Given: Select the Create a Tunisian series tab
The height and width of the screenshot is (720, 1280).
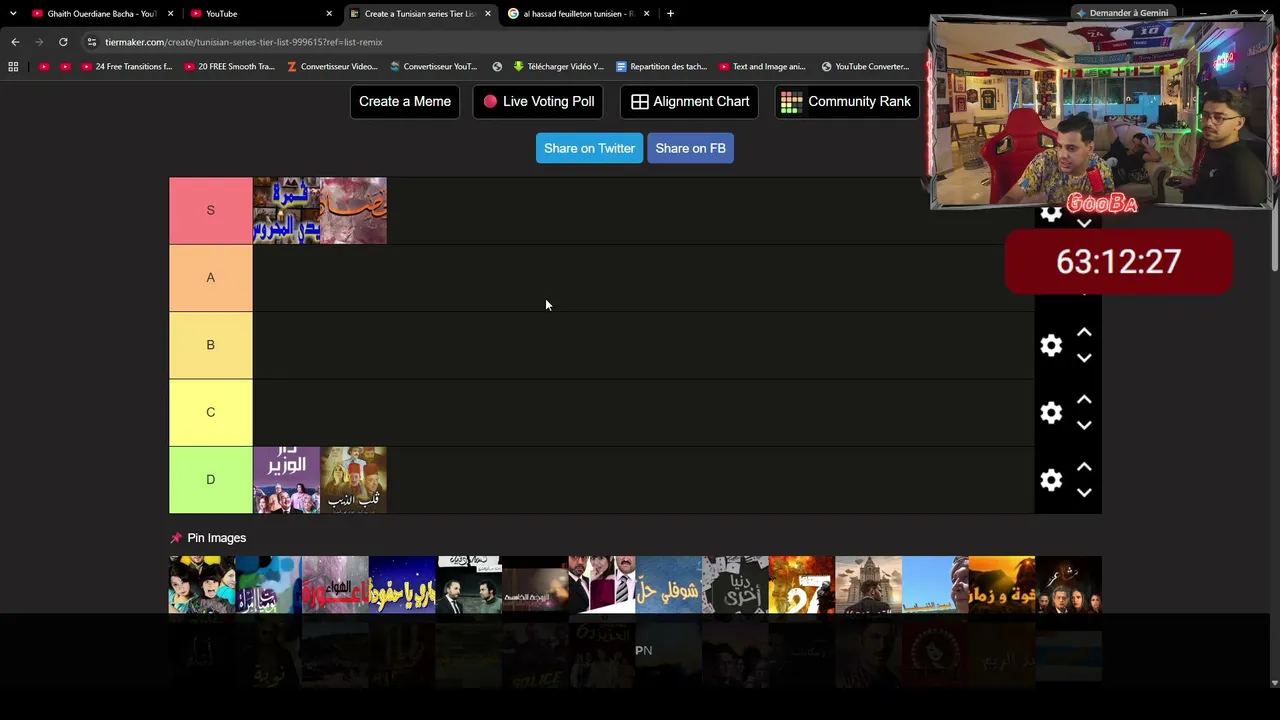Looking at the screenshot, I should click(420, 14).
